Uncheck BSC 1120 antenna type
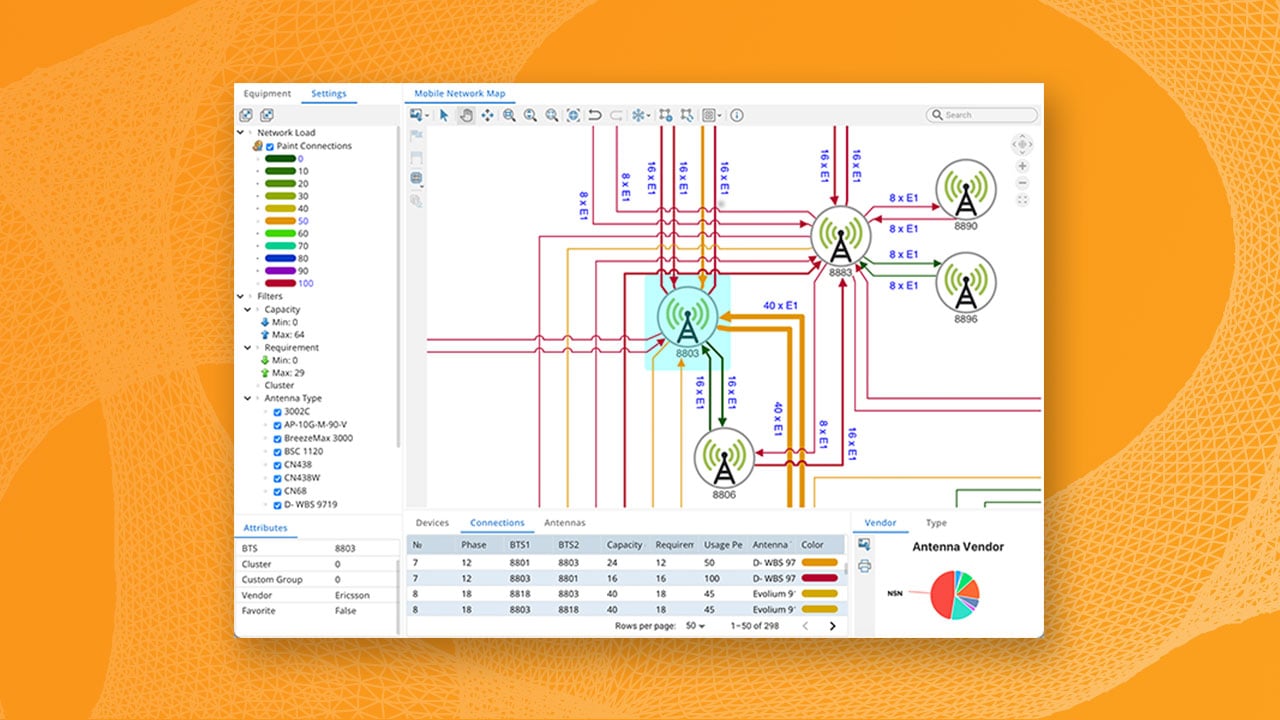This screenshot has width=1280, height=720. (279, 451)
